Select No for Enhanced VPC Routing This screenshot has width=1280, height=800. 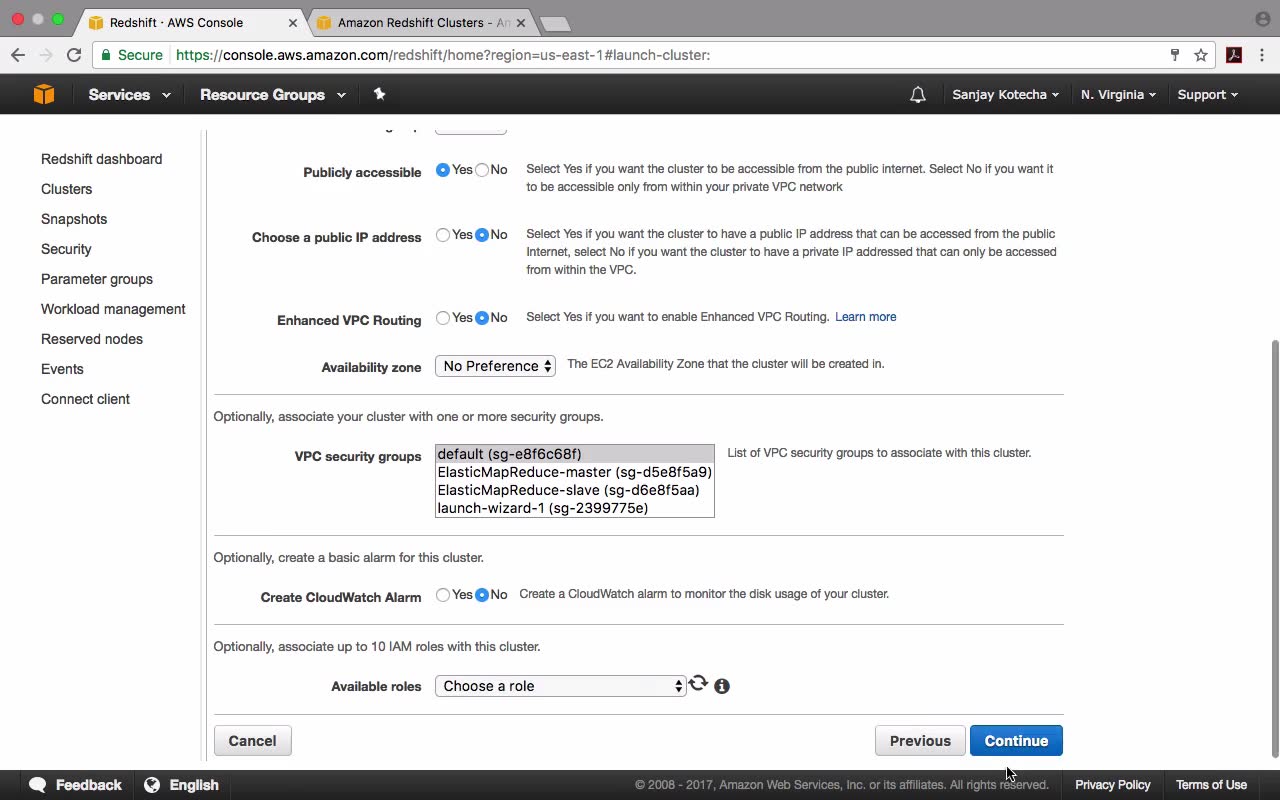click(x=482, y=318)
